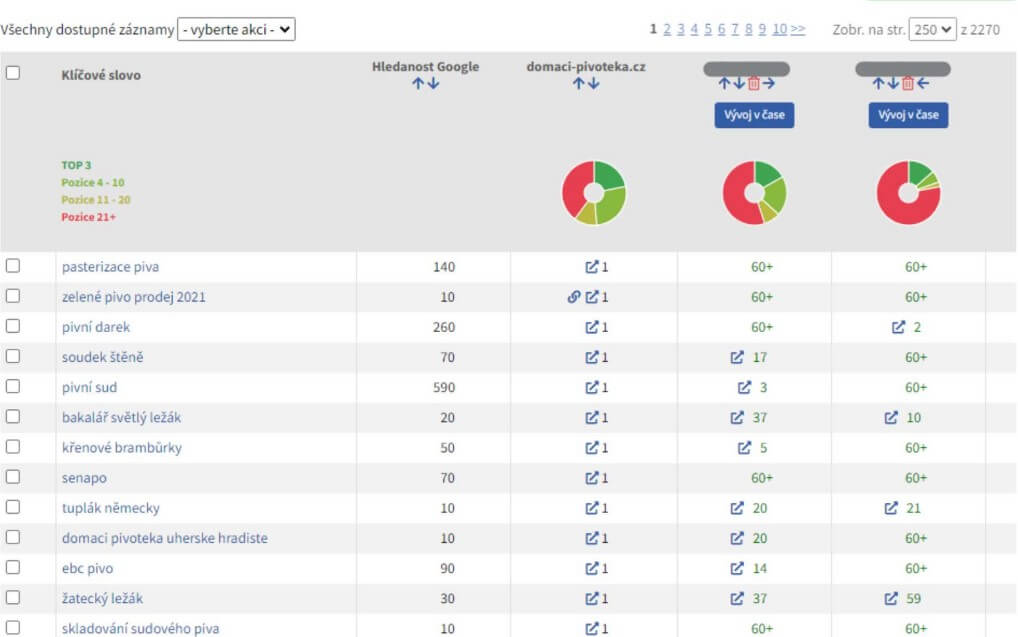
Task: Check the pasterizace piva row checkbox
Action: (13, 266)
